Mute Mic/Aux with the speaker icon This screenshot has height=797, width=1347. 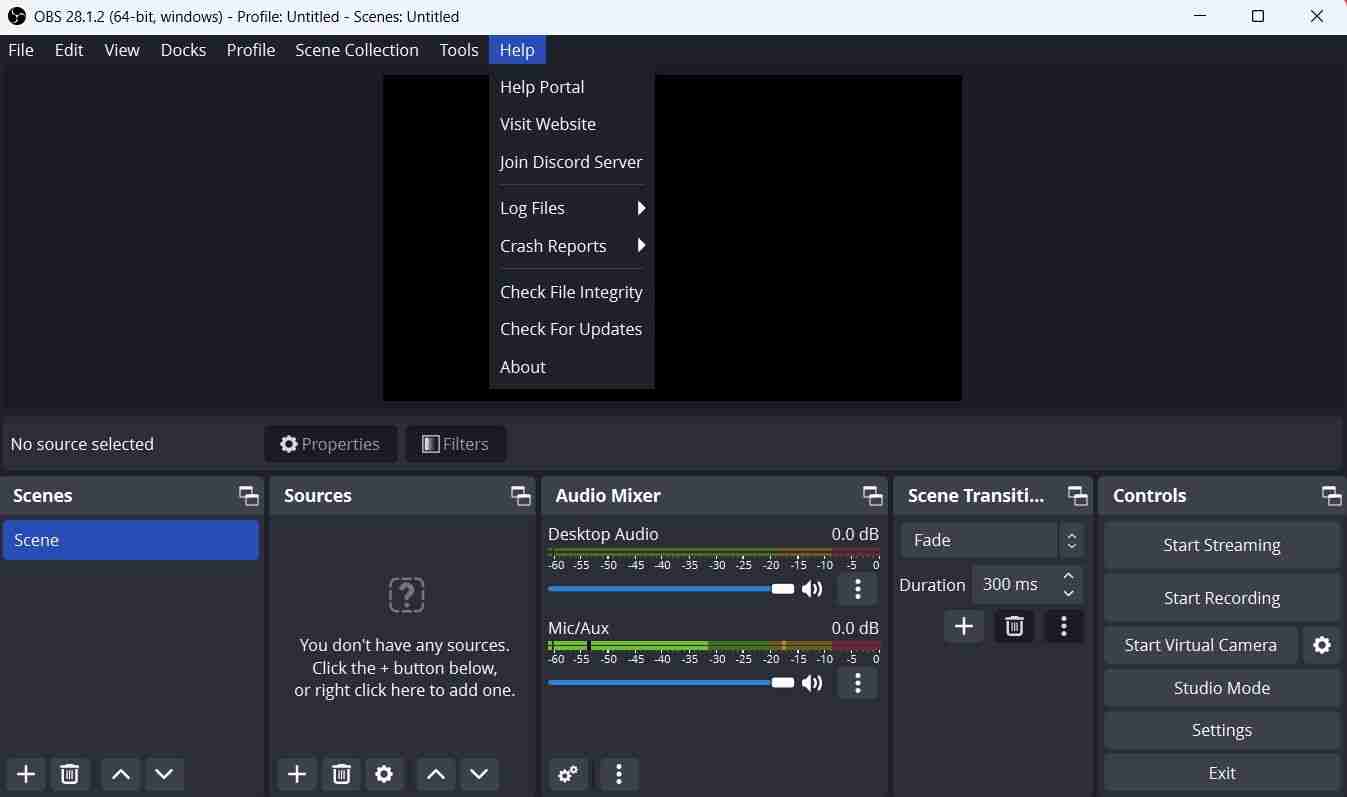point(812,683)
